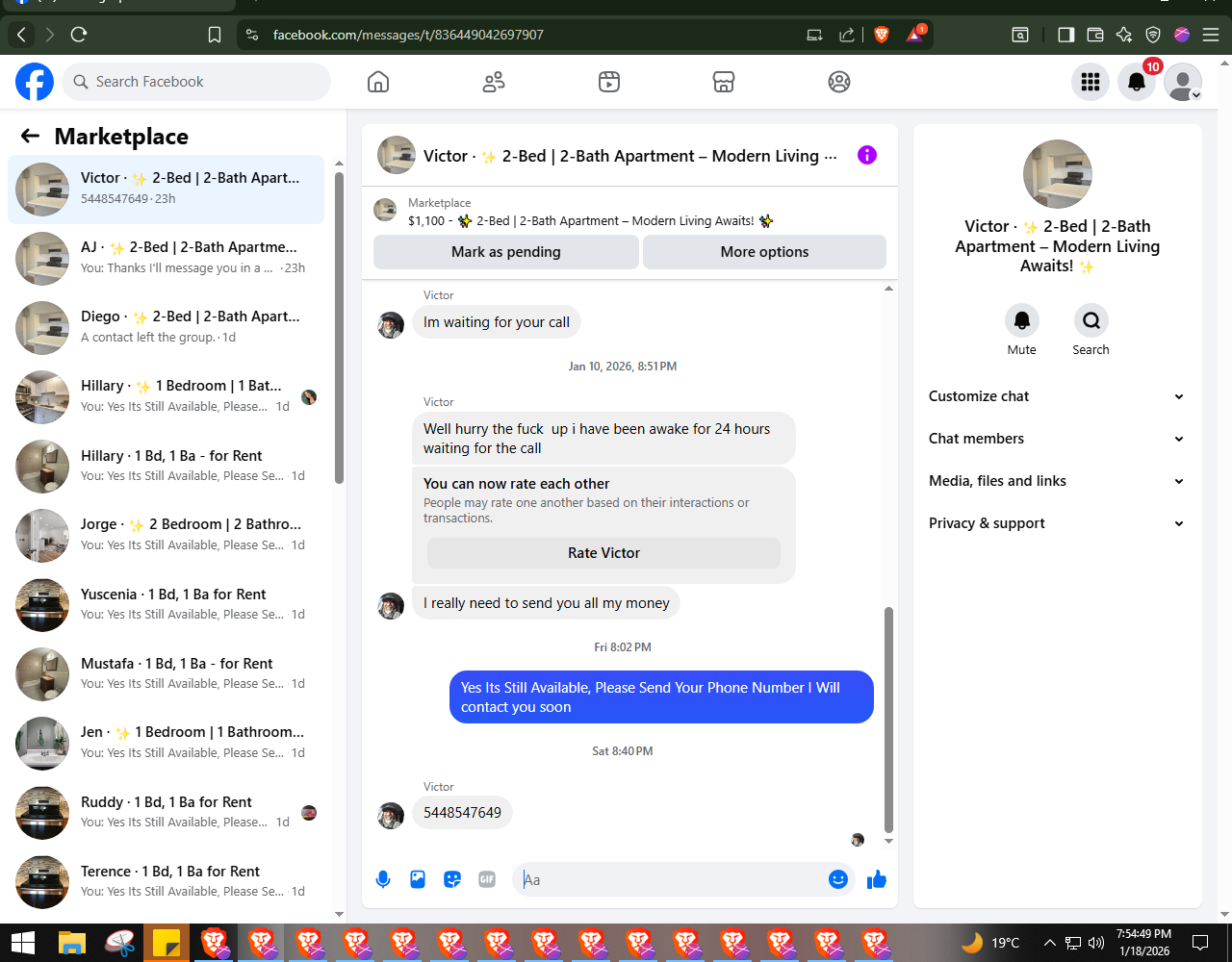Click the Search Facebook field

click(x=196, y=82)
